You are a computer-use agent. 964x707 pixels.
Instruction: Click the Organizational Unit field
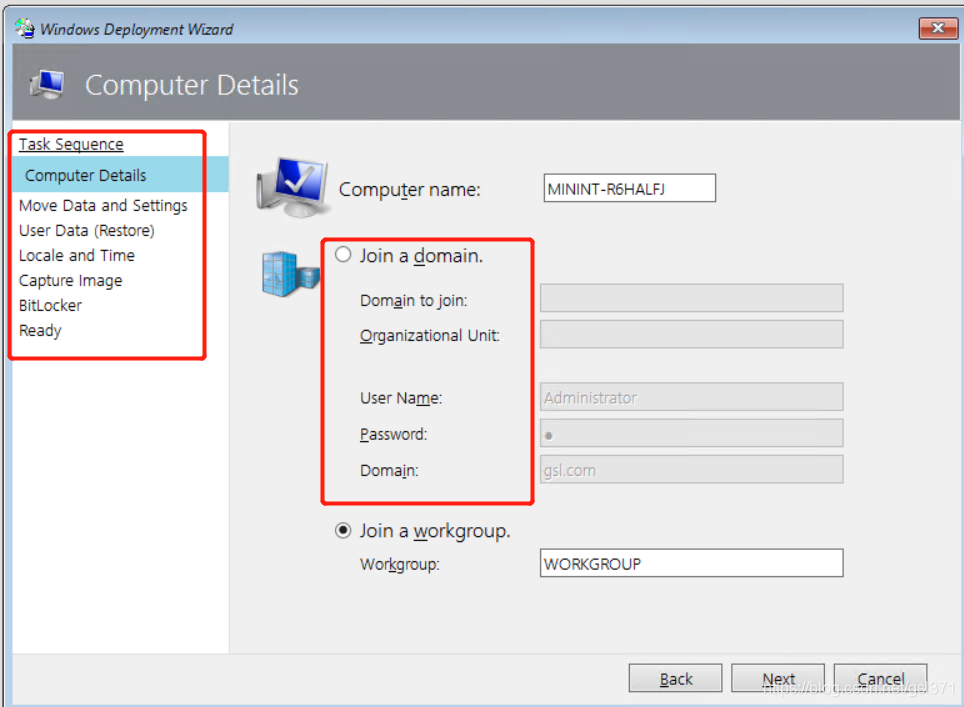[692, 334]
